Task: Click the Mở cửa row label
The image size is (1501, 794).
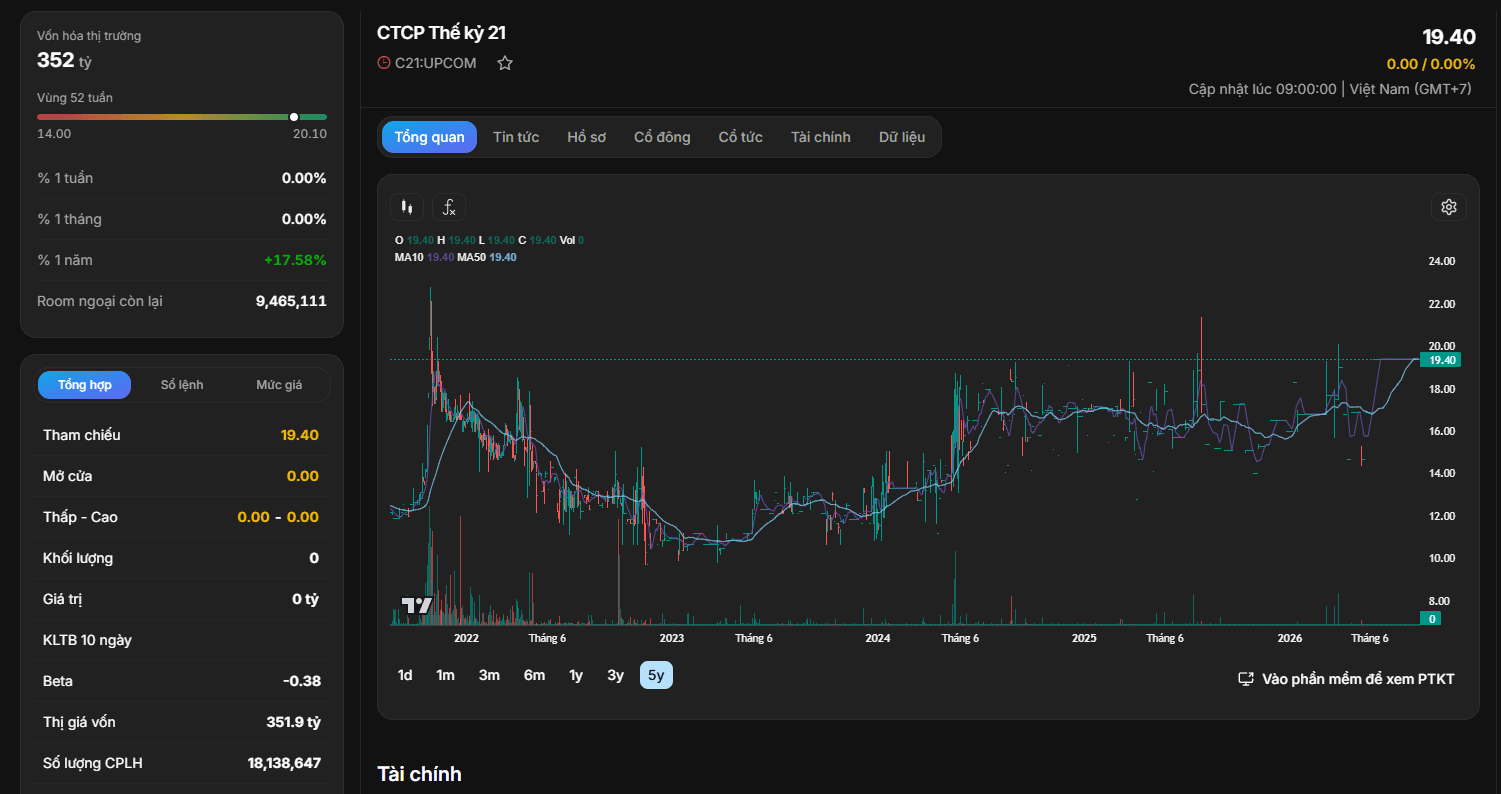Action: [68, 476]
